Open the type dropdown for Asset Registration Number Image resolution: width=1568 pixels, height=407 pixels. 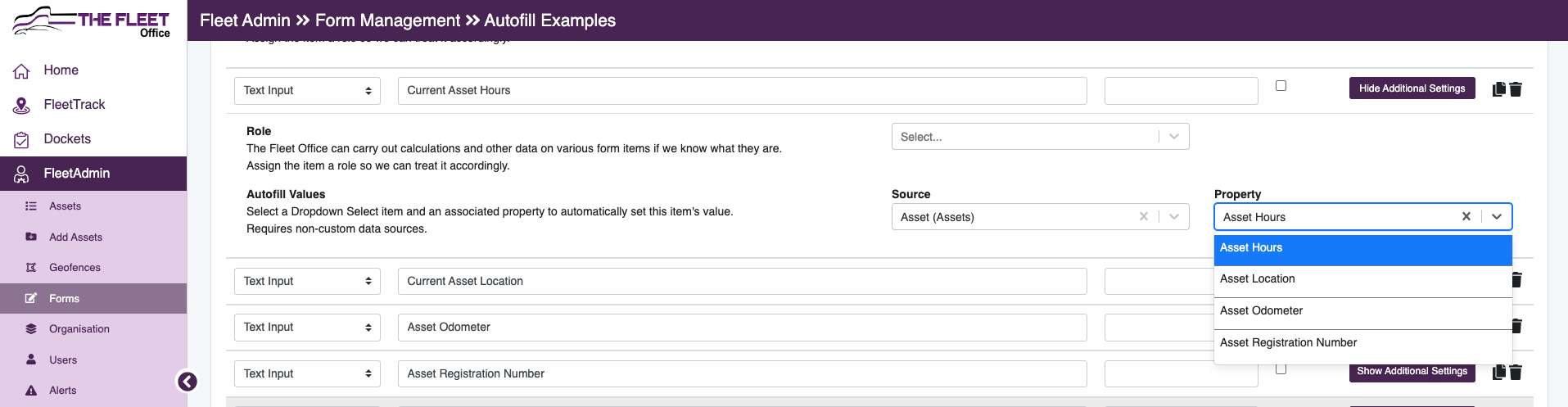(x=307, y=373)
